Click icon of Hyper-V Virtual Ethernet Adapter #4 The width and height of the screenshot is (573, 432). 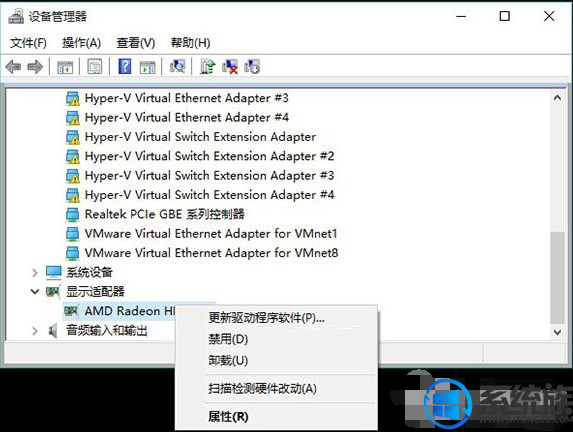click(73, 118)
